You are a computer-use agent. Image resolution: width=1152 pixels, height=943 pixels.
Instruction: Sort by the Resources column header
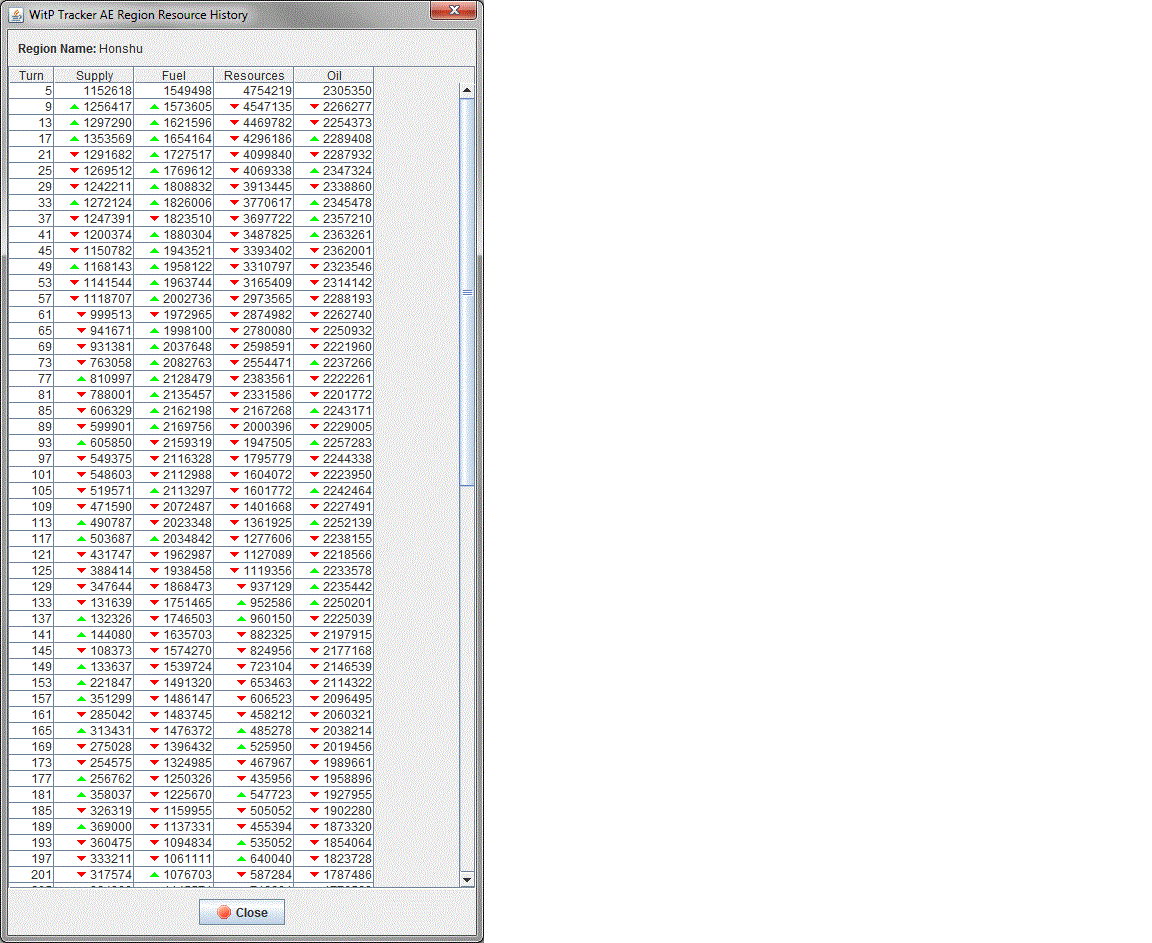click(253, 75)
